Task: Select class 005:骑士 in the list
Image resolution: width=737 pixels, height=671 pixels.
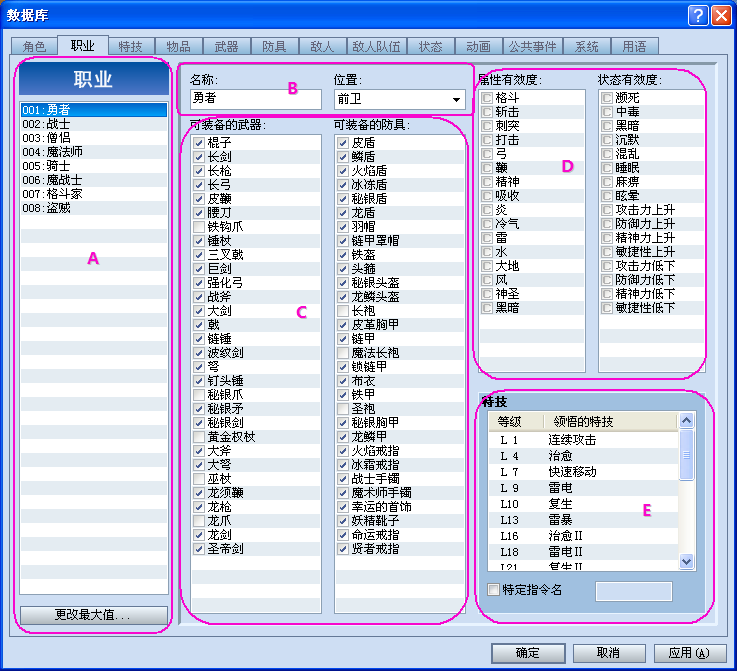Action: [x=94, y=166]
